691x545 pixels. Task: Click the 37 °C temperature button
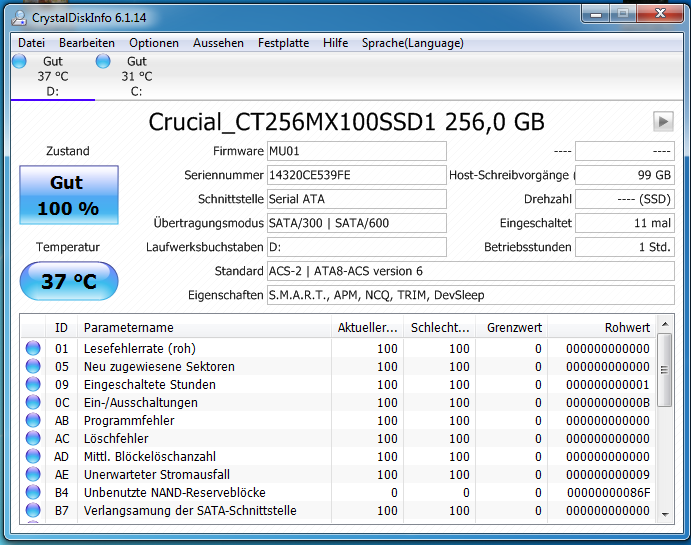pos(69,281)
